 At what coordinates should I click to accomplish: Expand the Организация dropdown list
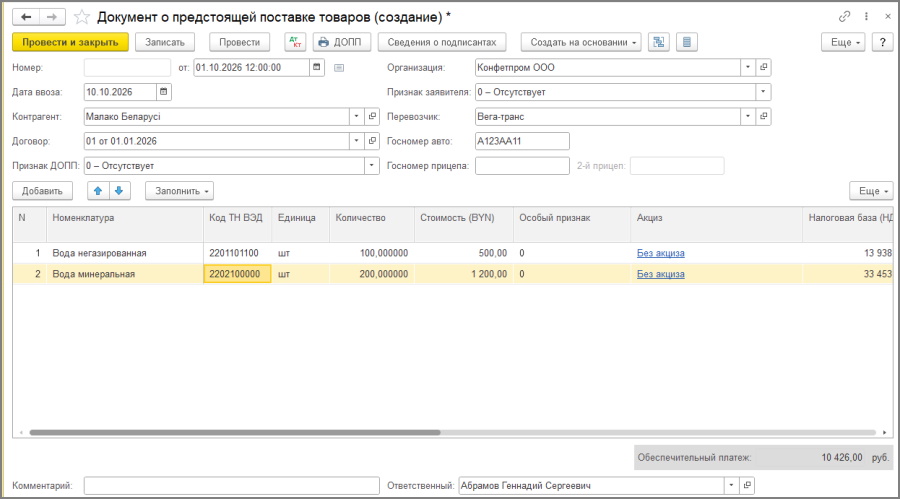click(748, 67)
